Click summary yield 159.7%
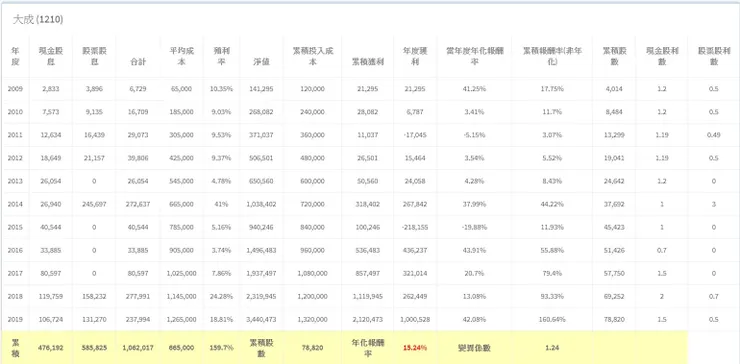This screenshot has height=364, width=740. [x=221, y=347]
